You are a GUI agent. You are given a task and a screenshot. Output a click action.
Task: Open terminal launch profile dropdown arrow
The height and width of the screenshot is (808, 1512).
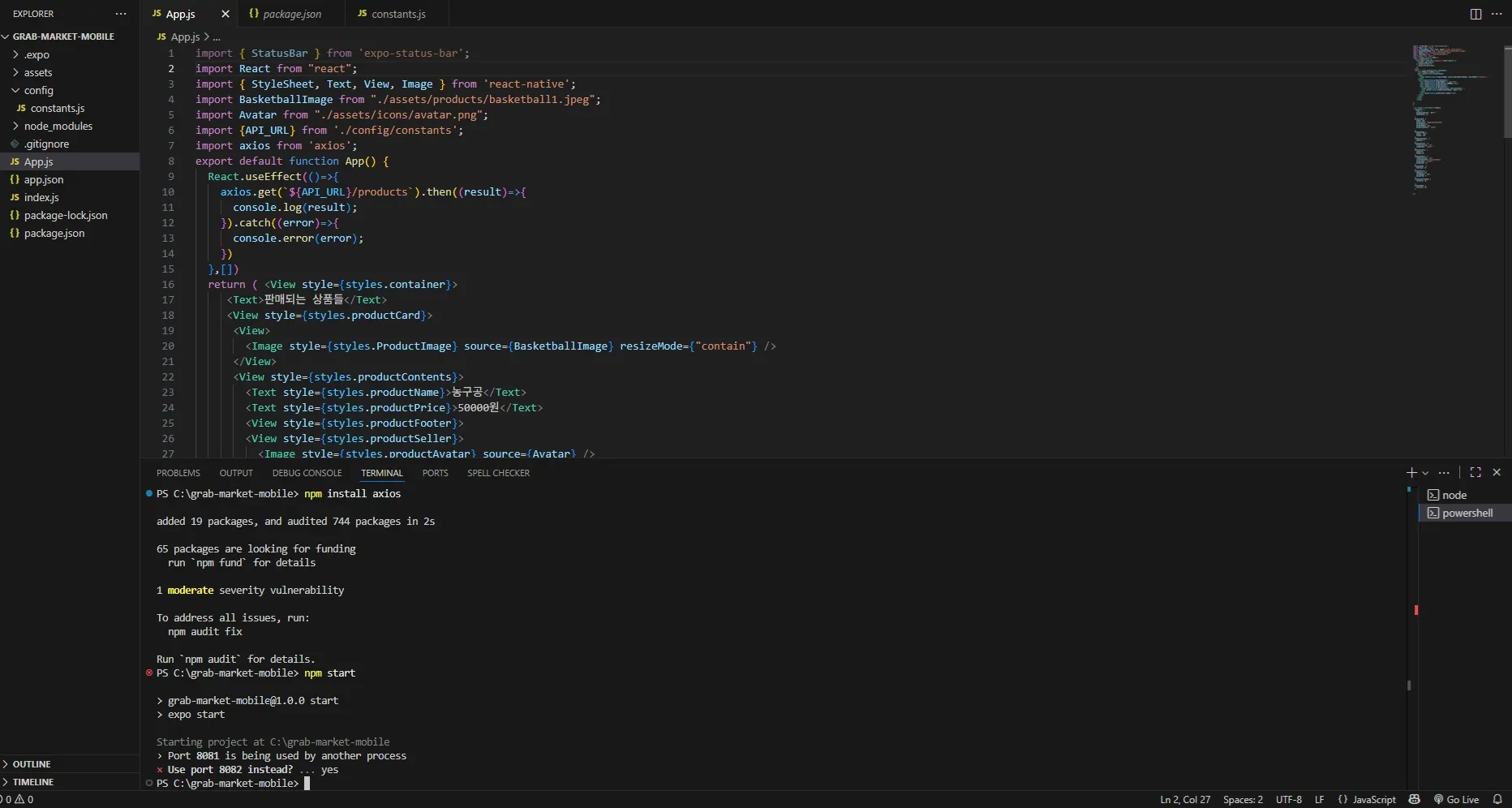click(x=1425, y=473)
